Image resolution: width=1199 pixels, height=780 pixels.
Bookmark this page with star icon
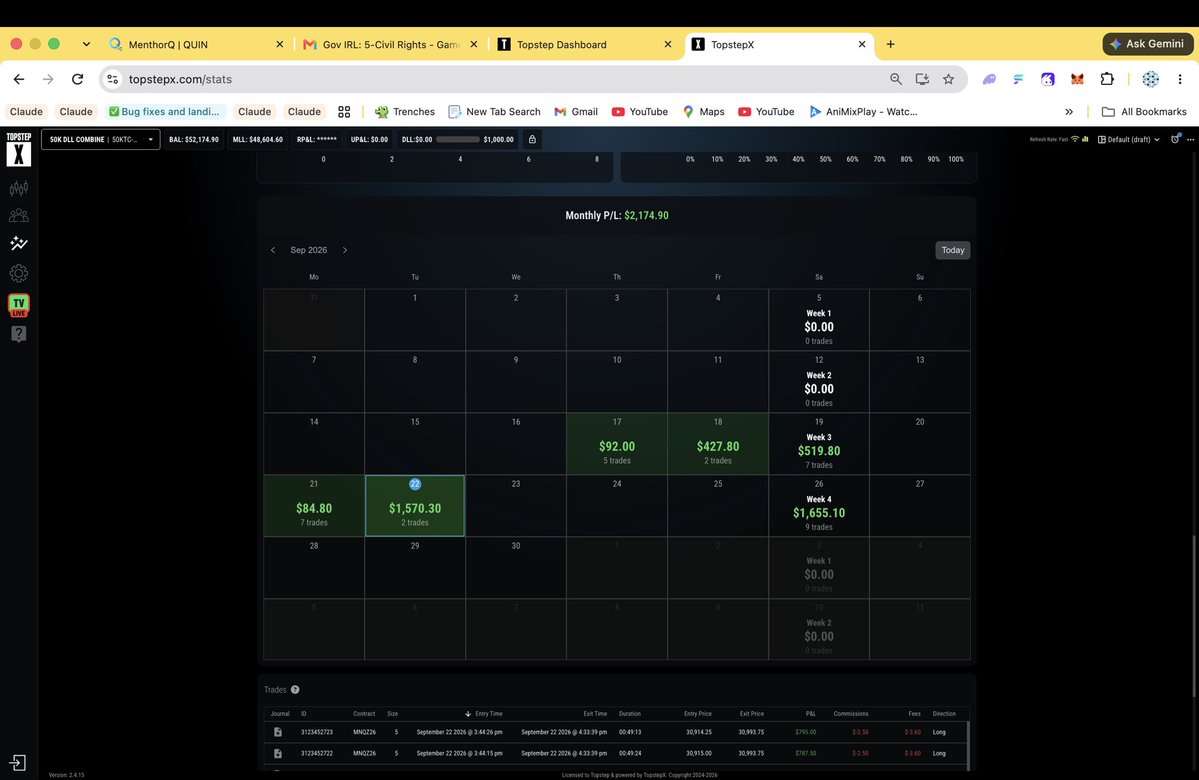point(948,79)
